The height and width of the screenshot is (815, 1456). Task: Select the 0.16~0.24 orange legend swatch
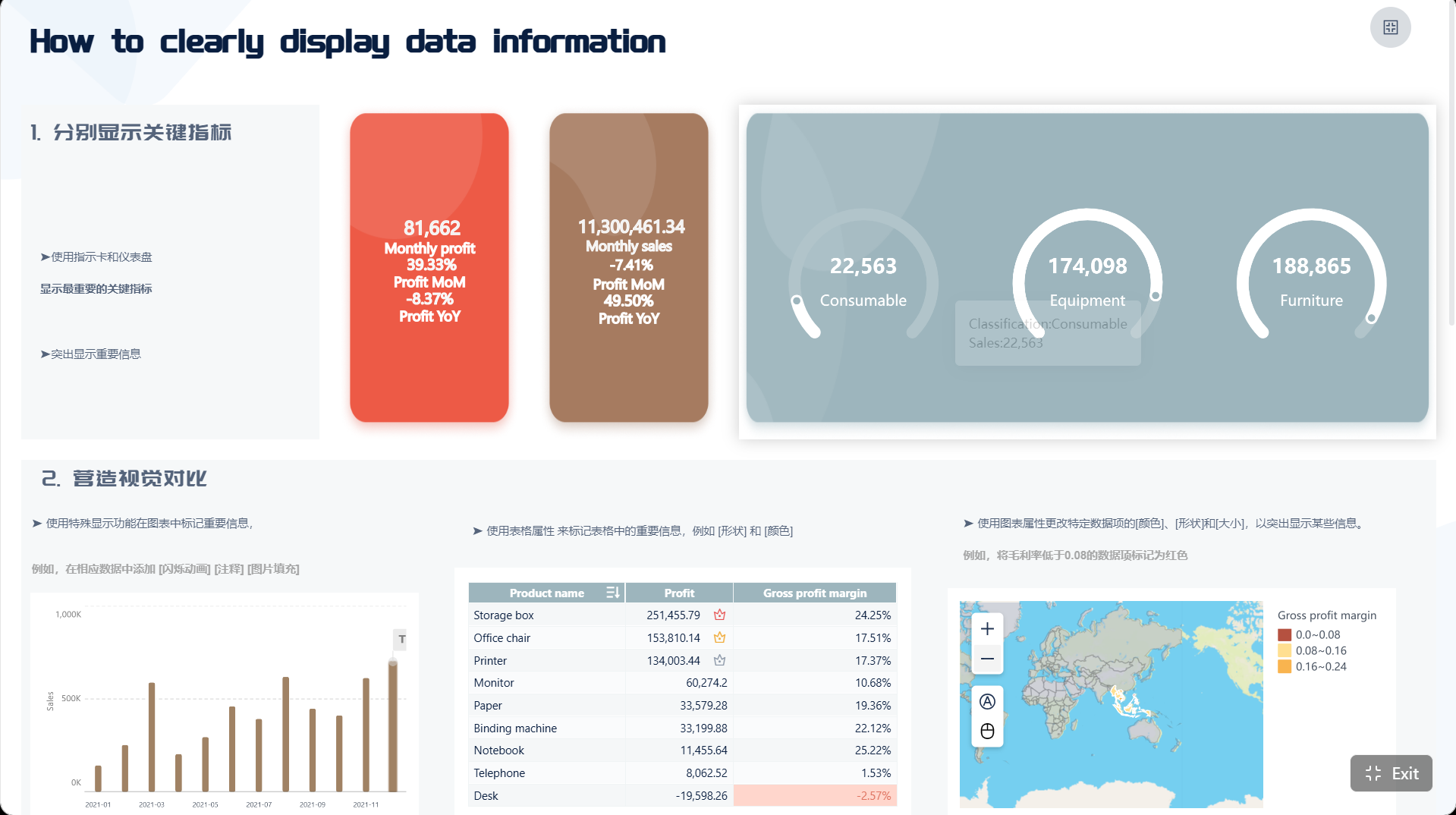[1285, 666]
